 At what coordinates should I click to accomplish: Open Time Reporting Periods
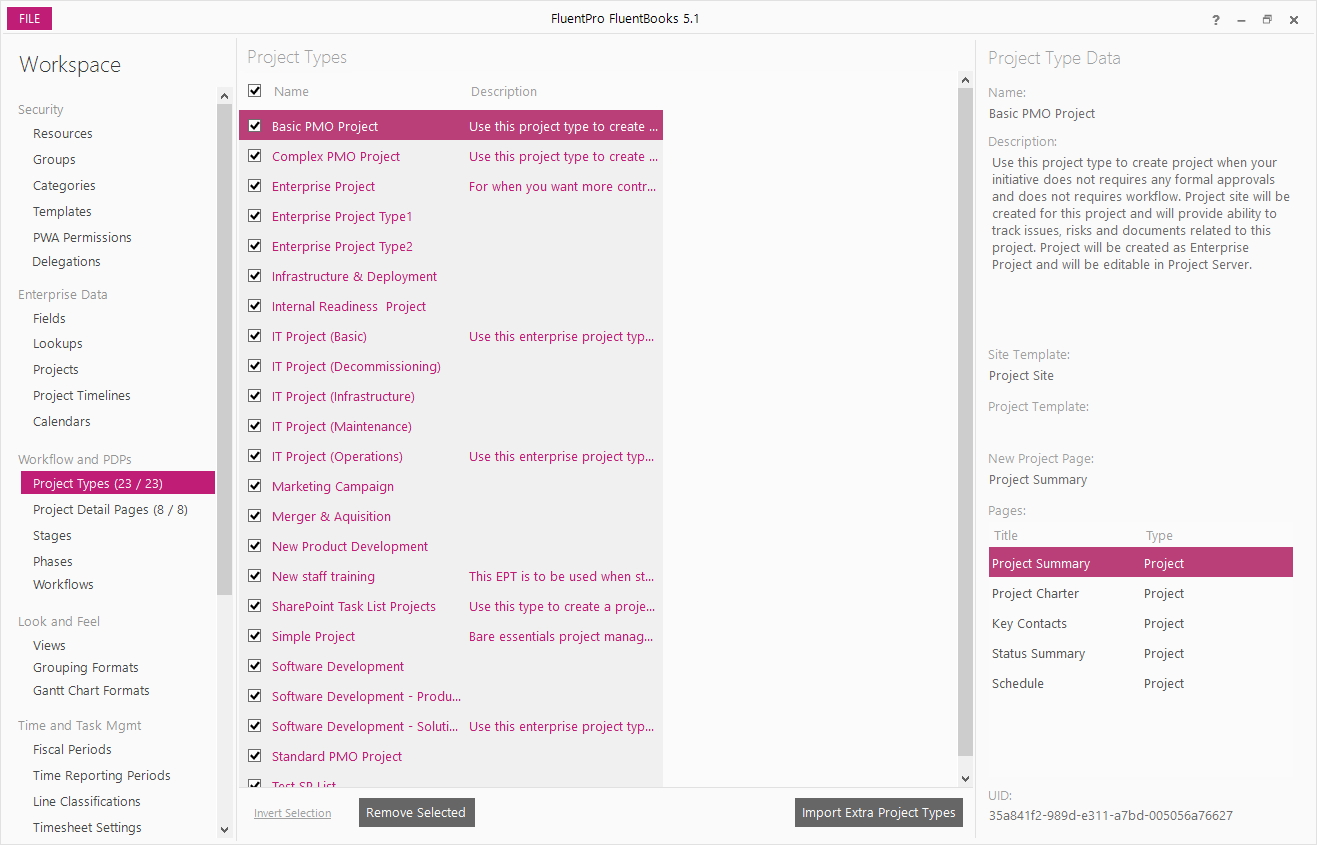point(102,776)
